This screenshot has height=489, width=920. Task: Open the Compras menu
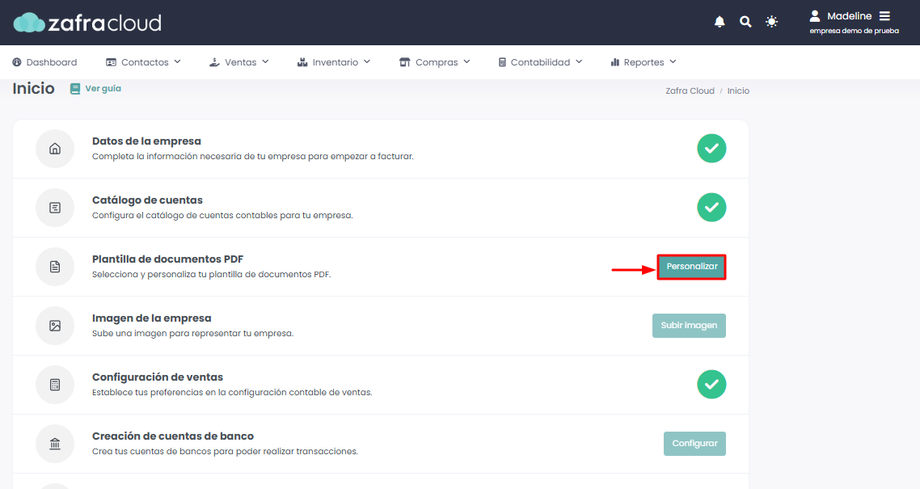coord(435,62)
